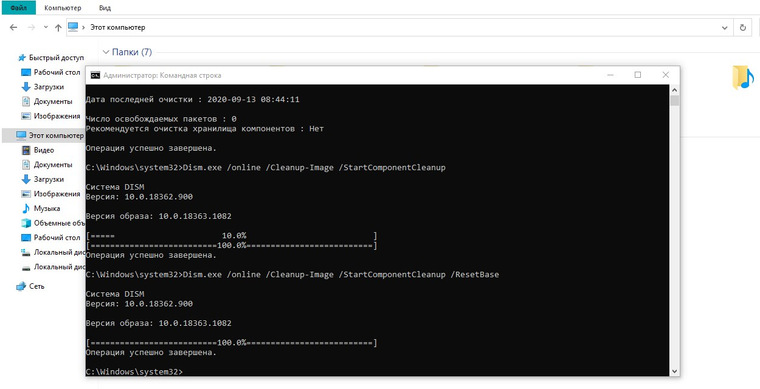Click the up-one-level arrow icon

58,28
